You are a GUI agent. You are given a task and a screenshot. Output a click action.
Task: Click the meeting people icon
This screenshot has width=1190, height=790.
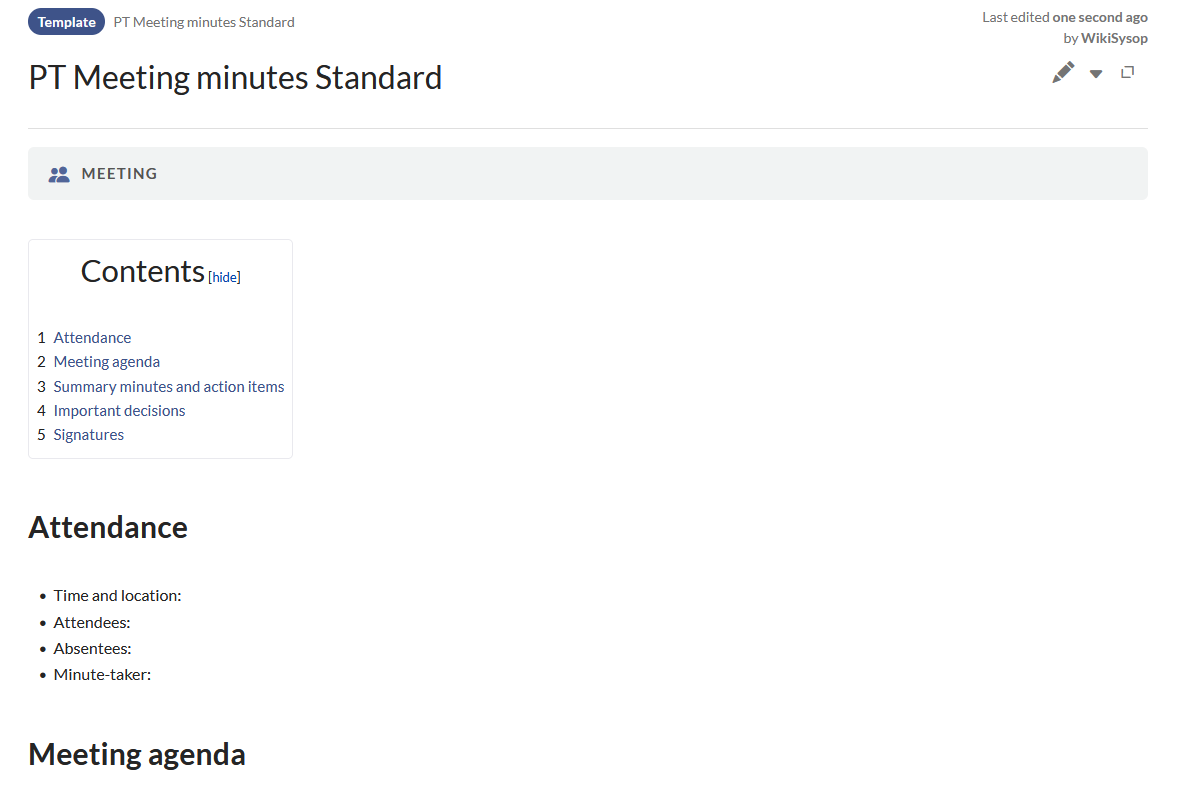point(59,174)
